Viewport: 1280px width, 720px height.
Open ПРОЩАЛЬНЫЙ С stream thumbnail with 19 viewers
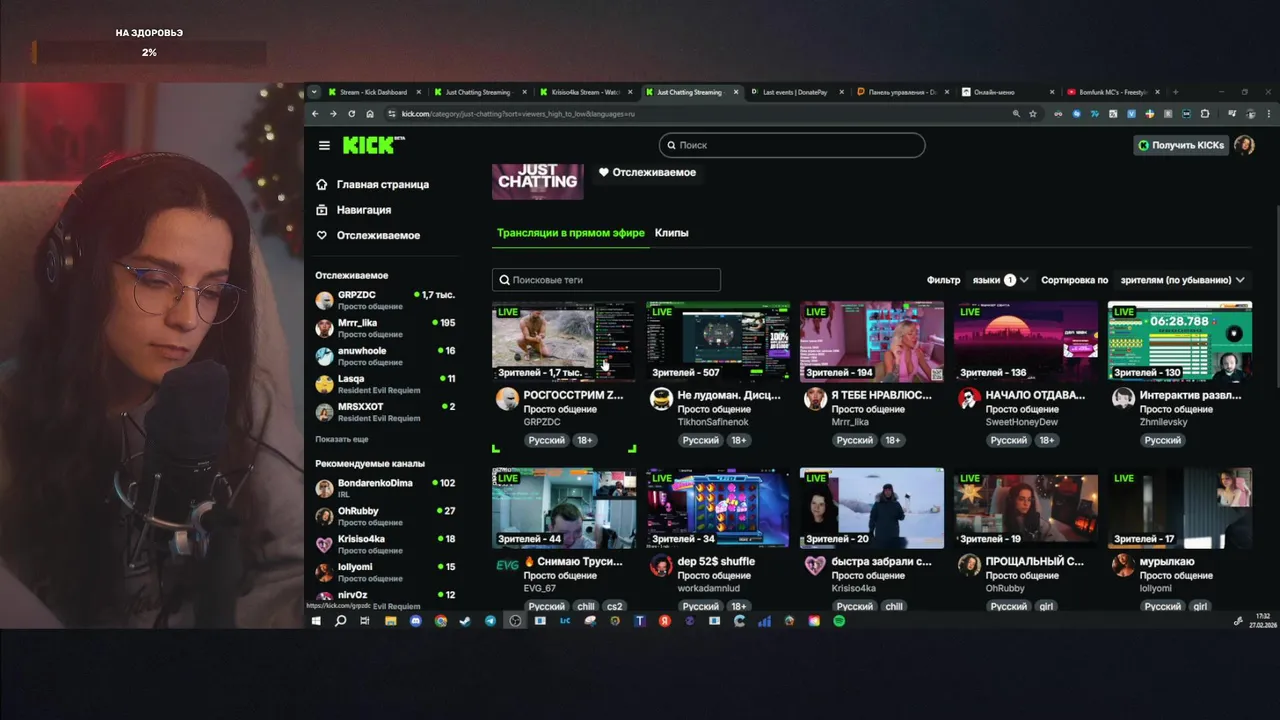[x=1026, y=508]
